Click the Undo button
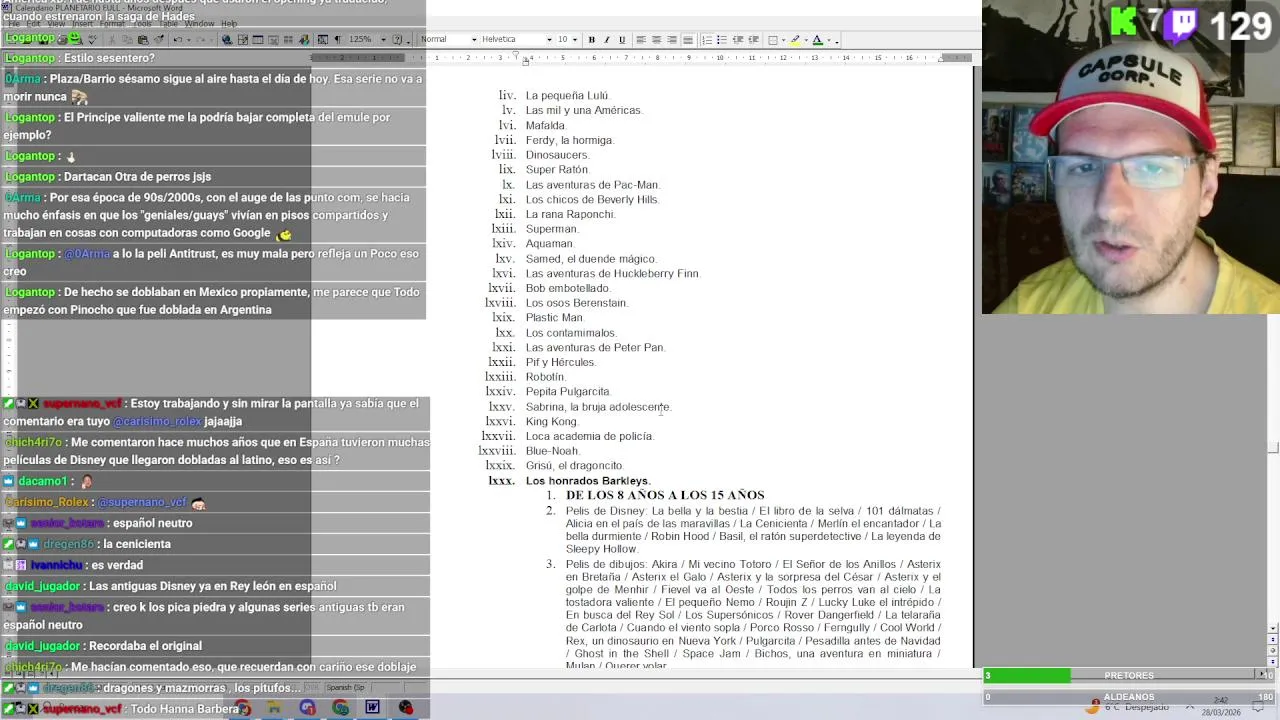This screenshot has width=1280, height=720. click(x=177, y=39)
